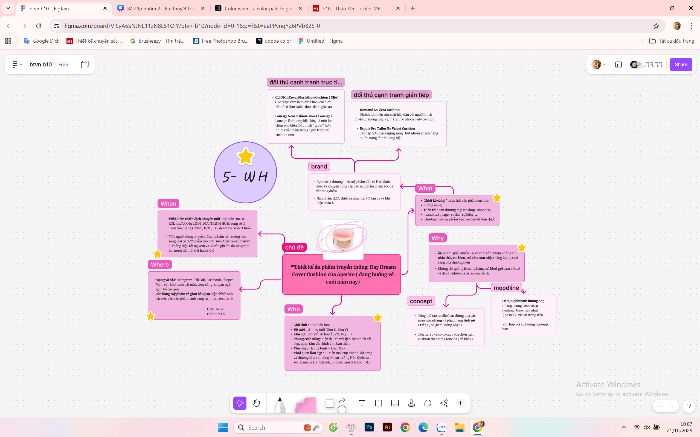This screenshot has height=437, width=700.
Task: Switch to the first Figma browser tab
Action: 63,8
